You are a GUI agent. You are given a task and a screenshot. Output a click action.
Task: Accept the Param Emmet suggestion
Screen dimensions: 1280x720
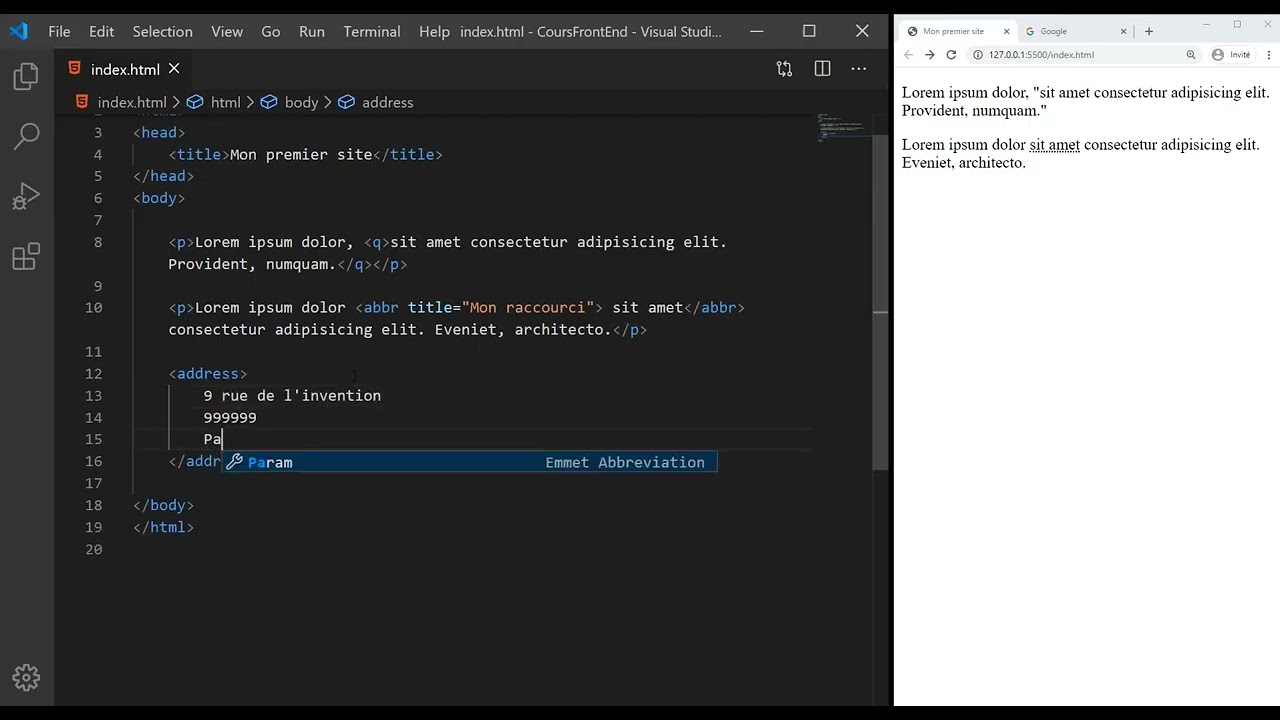tap(469, 462)
